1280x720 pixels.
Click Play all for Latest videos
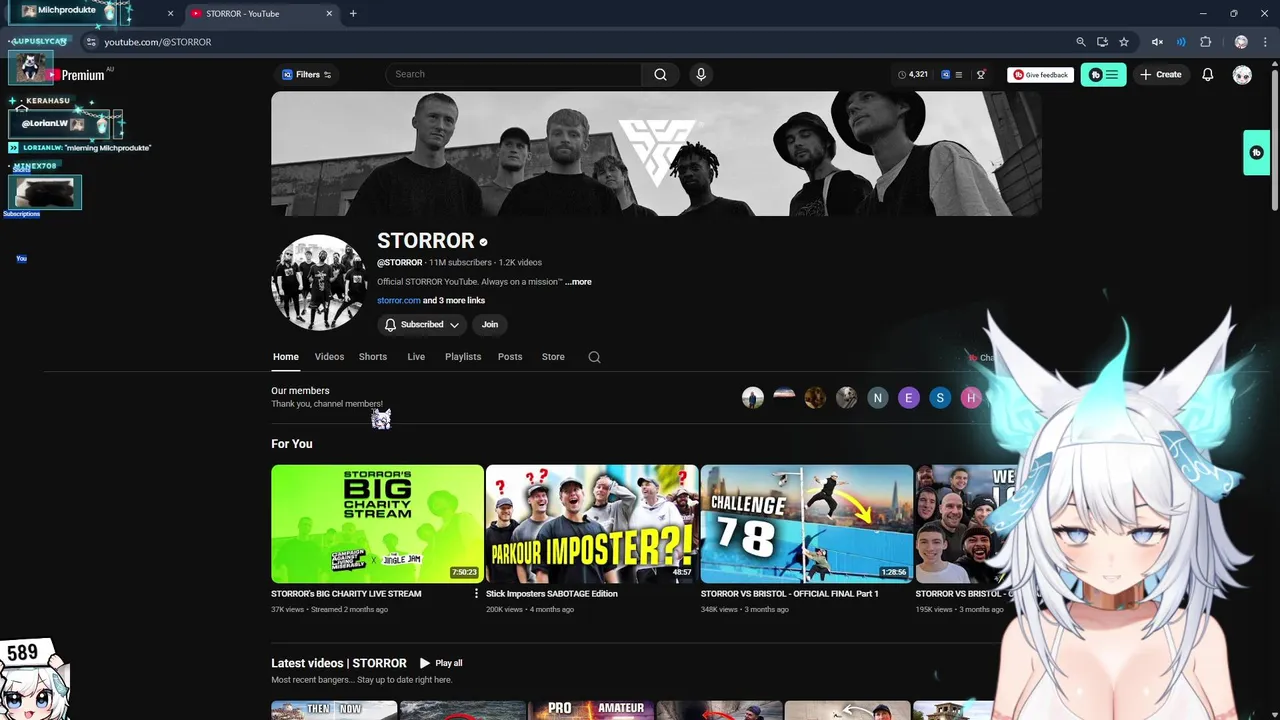(x=441, y=663)
